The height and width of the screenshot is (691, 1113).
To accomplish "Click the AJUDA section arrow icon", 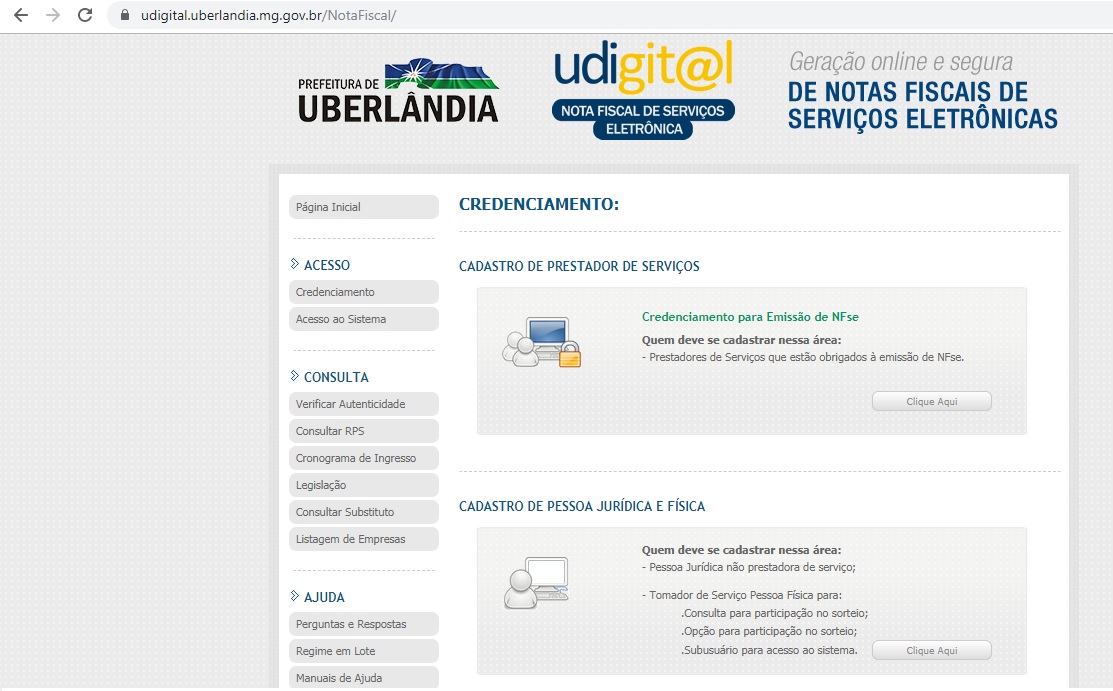I will (x=295, y=596).
